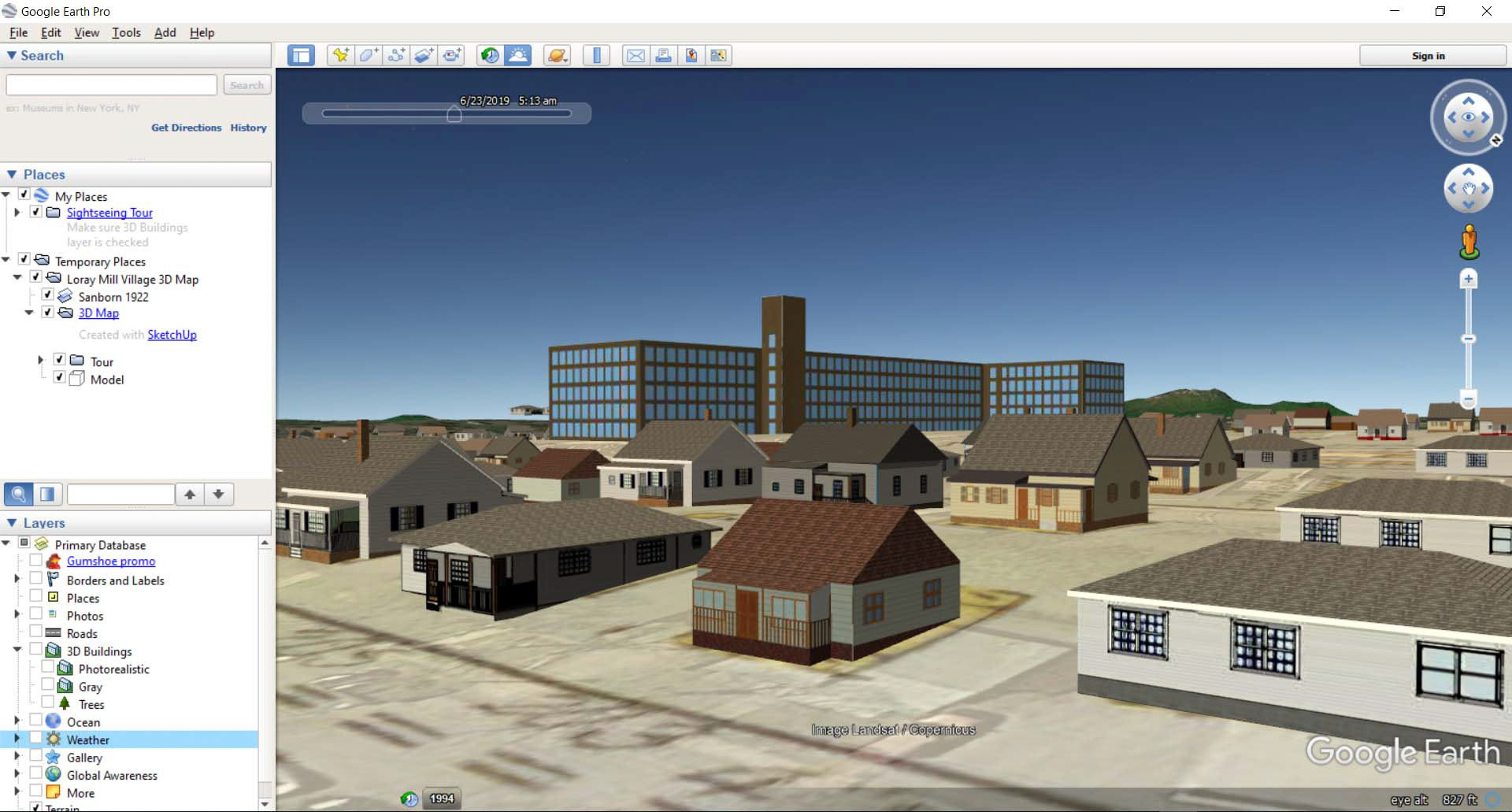Image resolution: width=1512 pixels, height=812 pixels.
Task: Zoom out with the minus button
Action: point(1468,399)
